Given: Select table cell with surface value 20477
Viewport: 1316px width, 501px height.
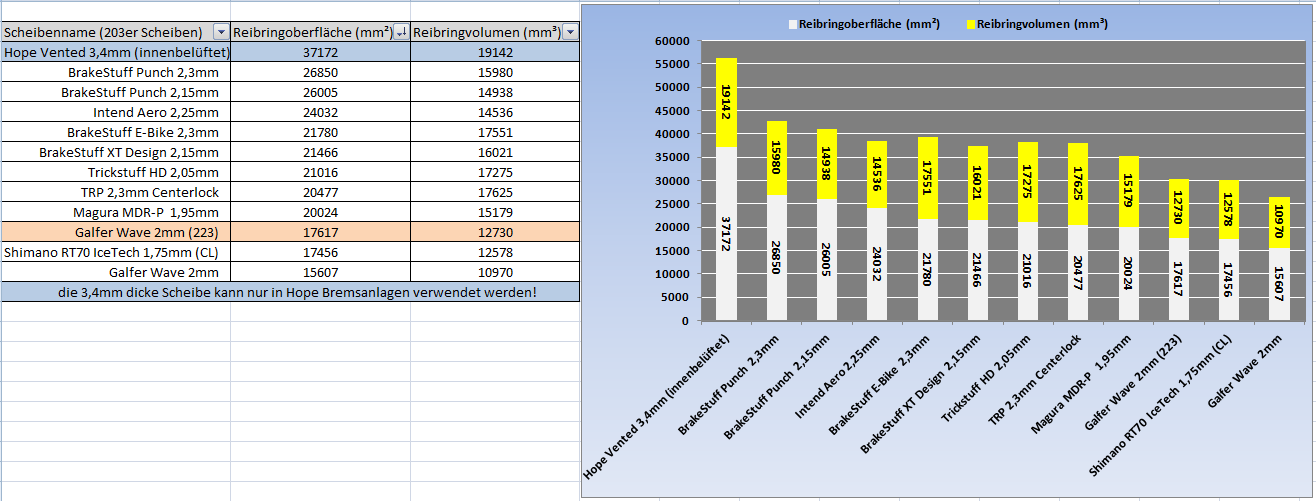Looking at the screenshot, I should coord(321,193).
